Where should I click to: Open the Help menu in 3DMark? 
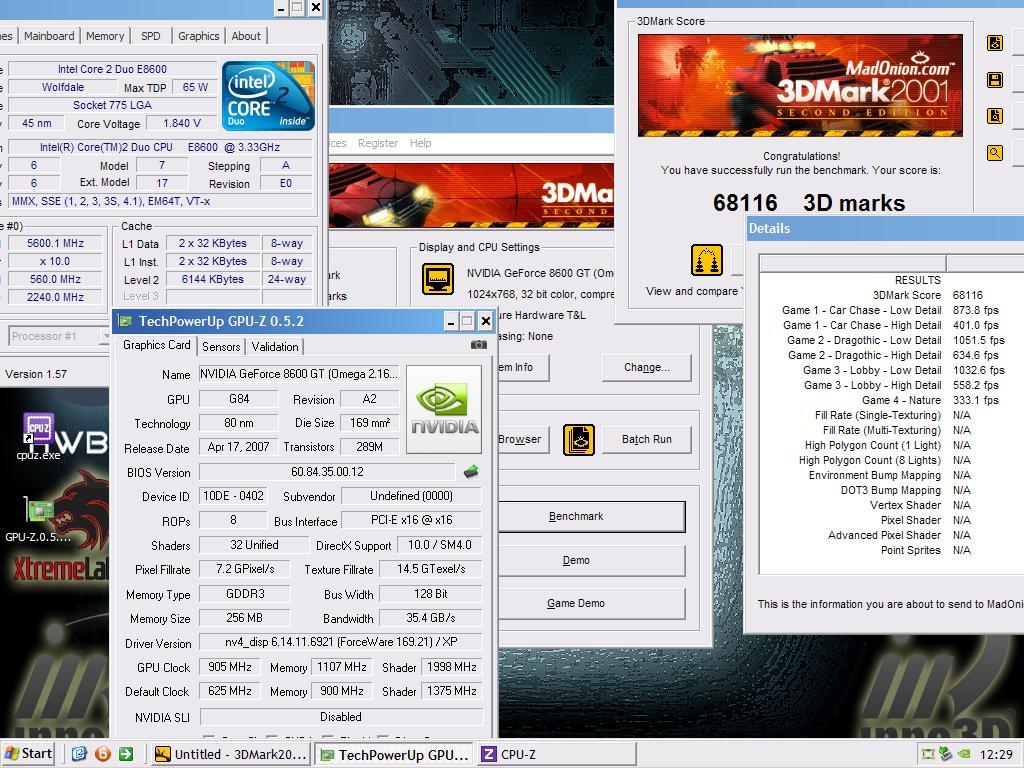click(x=421, y=143)
